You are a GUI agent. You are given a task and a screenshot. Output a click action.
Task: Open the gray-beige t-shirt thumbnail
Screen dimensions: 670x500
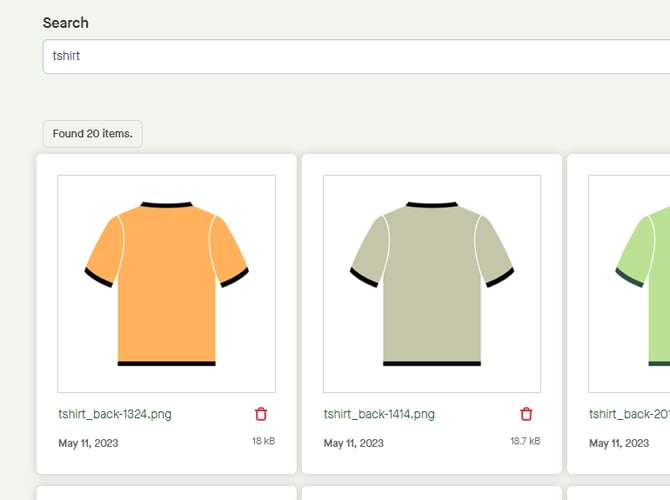(431, 284)
